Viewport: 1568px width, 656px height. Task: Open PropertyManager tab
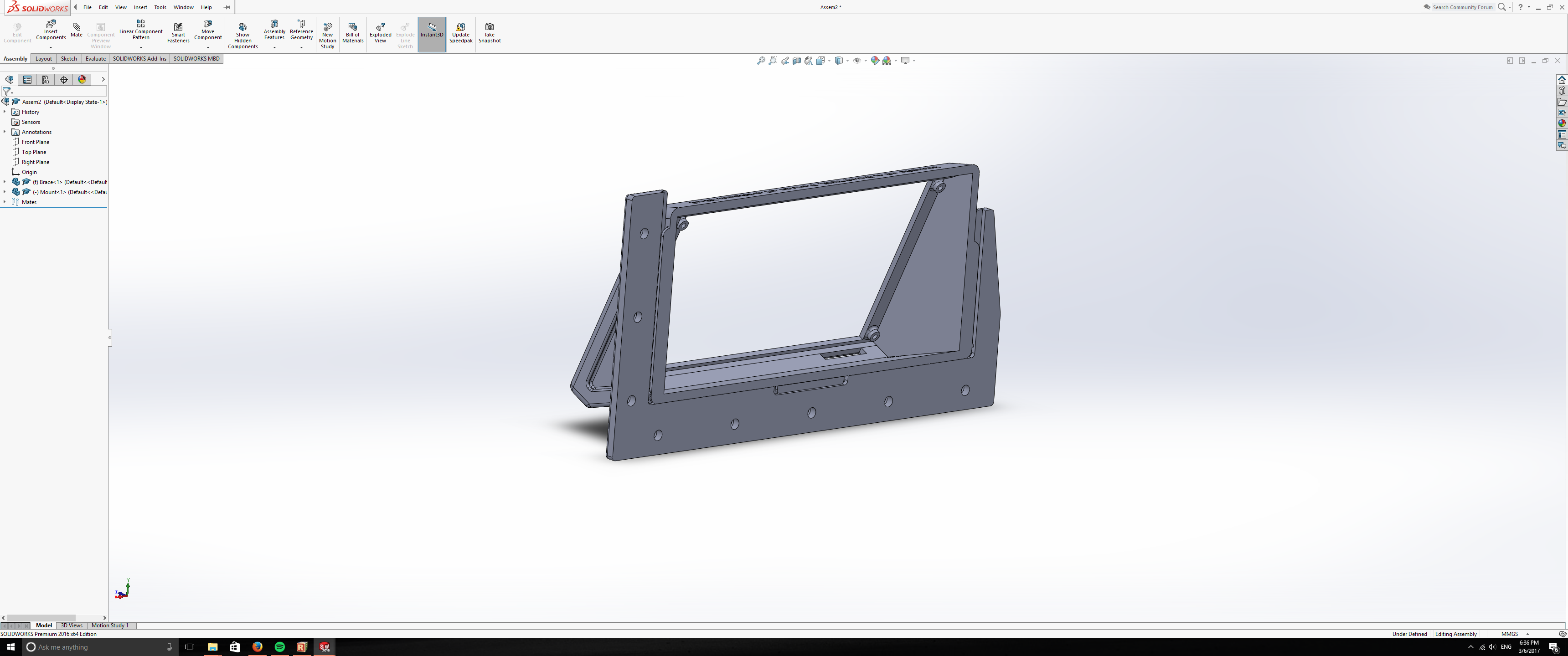[27, 80]
